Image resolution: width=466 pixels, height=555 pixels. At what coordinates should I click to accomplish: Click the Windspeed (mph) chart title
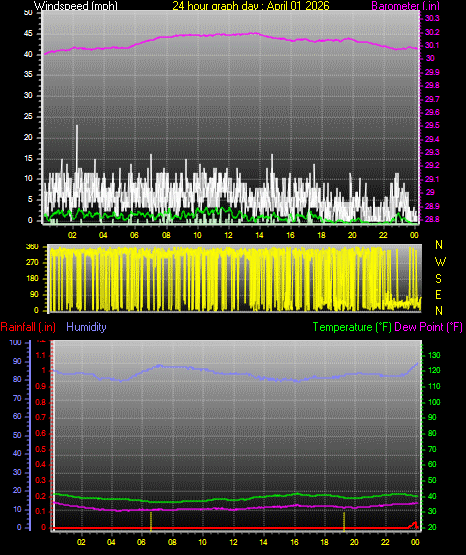[x=75, y=6]
